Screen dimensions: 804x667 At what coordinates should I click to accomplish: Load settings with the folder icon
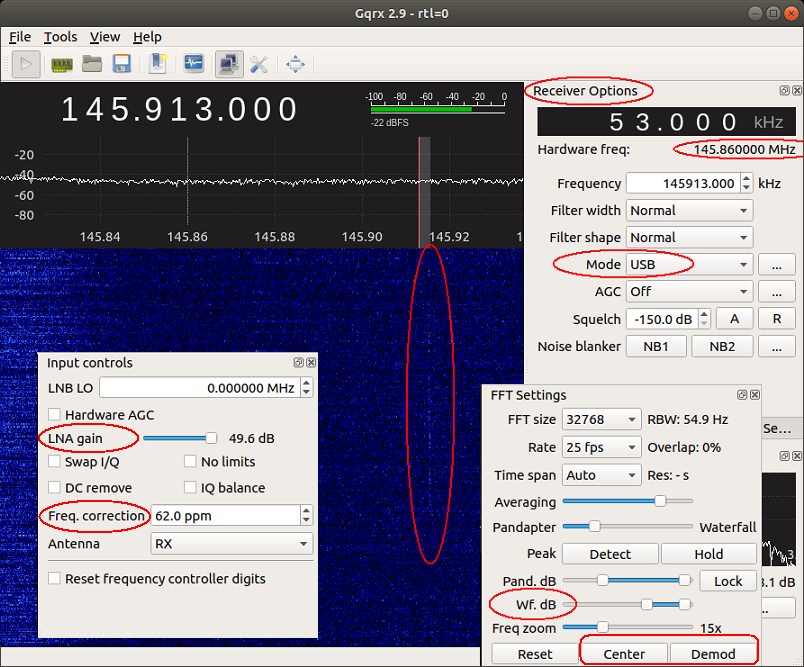92,64
